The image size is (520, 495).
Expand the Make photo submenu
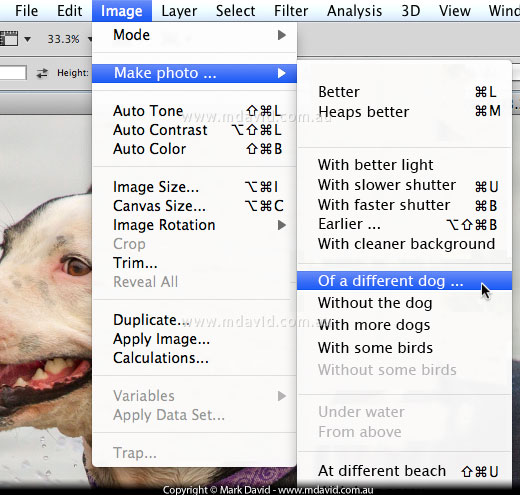[194, 73]
